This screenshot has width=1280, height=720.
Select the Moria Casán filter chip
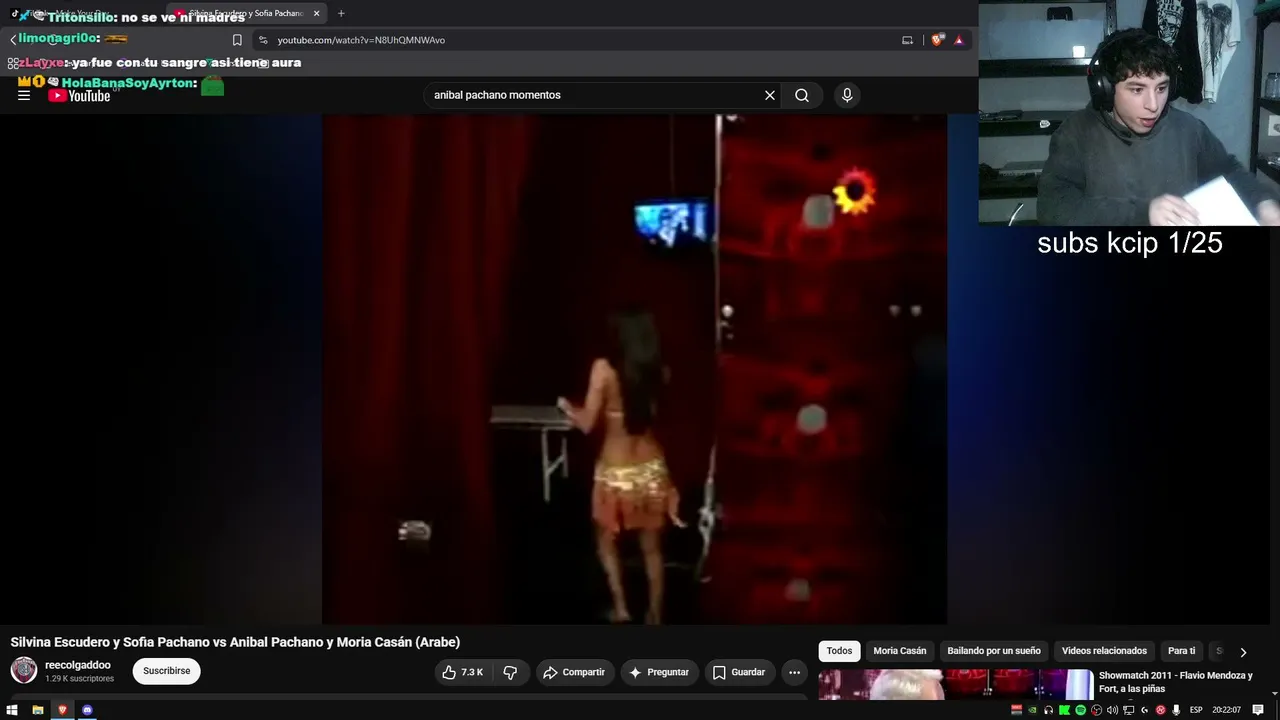coord(900,651)
